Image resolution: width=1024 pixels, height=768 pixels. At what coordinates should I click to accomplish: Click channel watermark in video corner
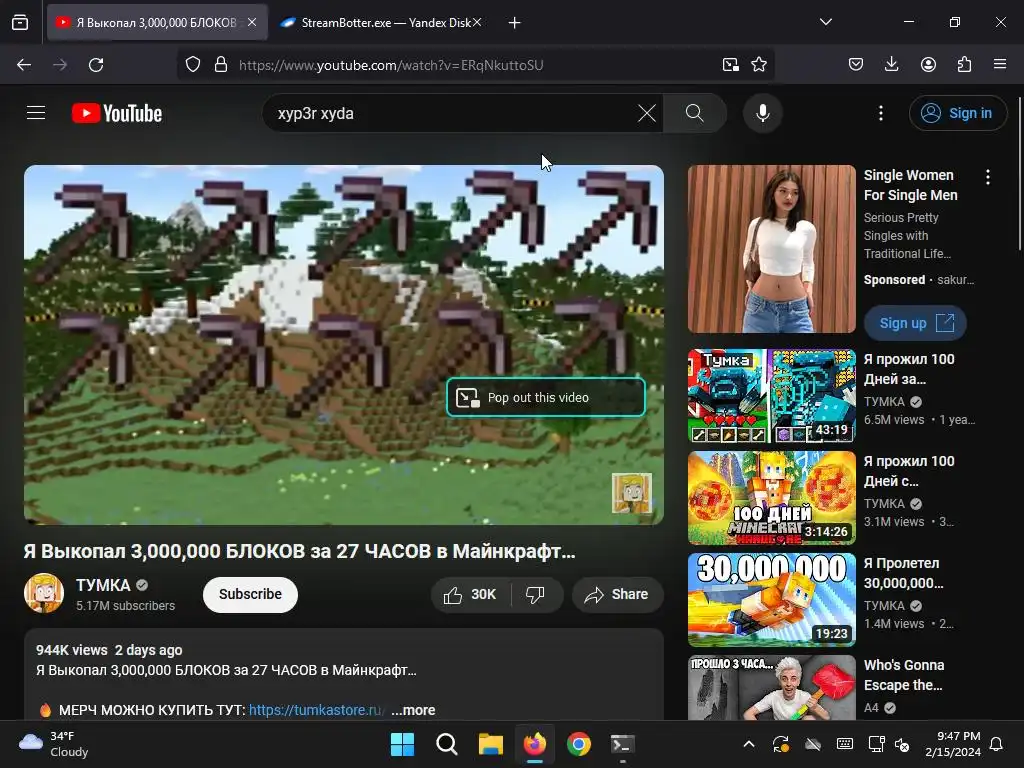click(x=632, y=493)
